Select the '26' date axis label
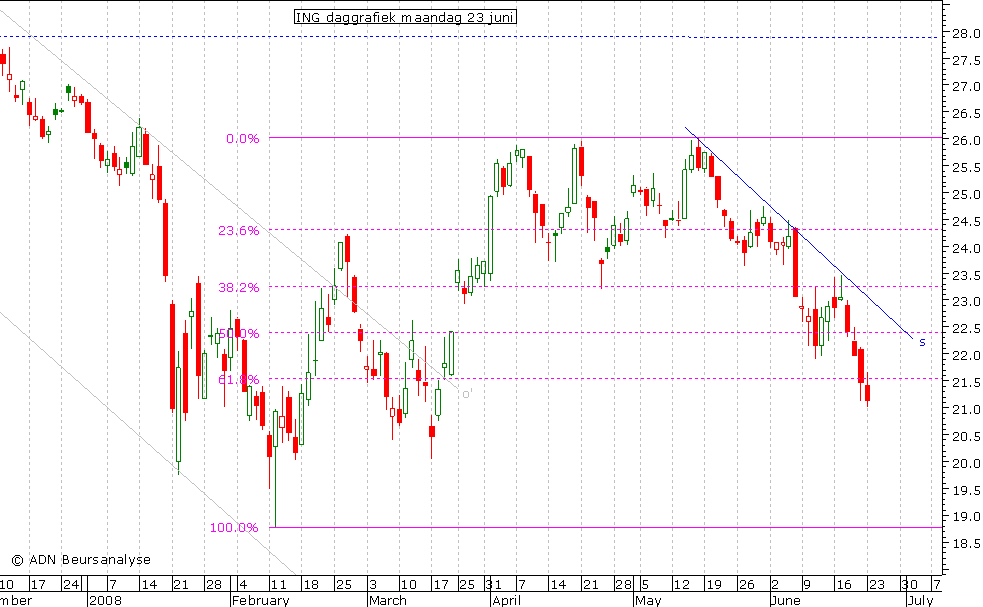Image resolution: width=983 pixels, height=607 pixels. click(x=746, y=584)
